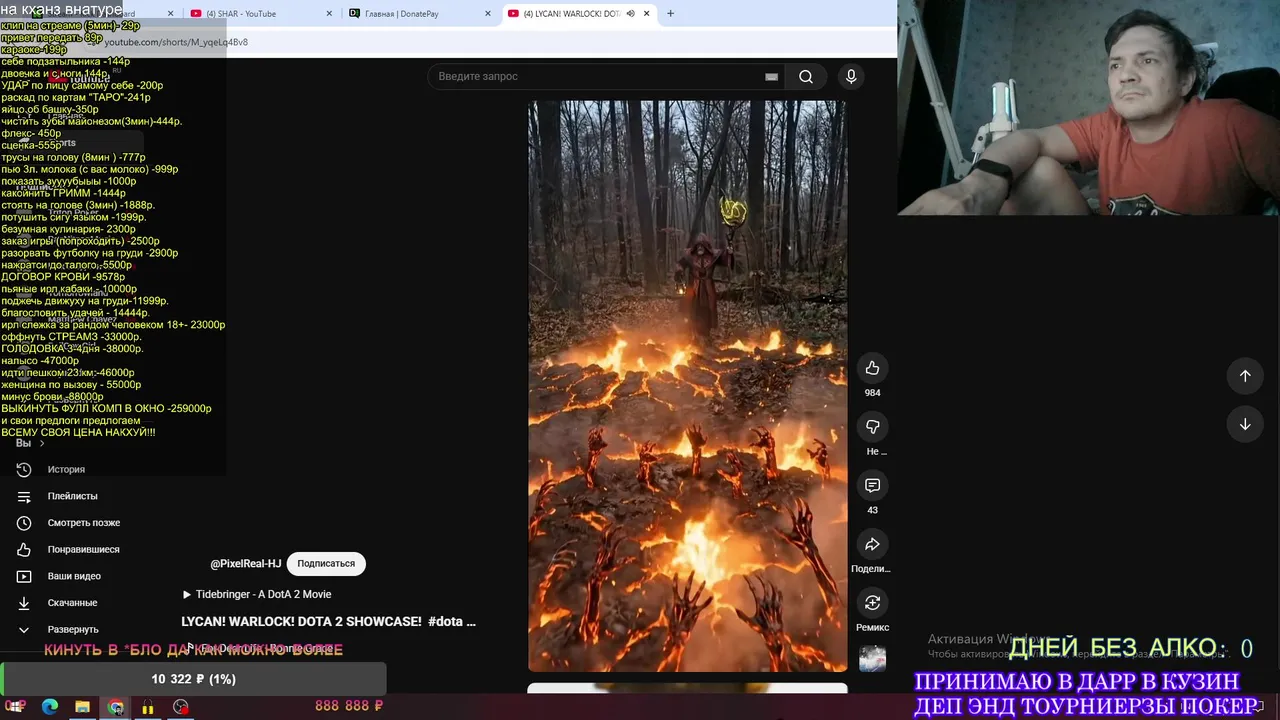Open OBS Studio from the taskbar

[181, 707]
